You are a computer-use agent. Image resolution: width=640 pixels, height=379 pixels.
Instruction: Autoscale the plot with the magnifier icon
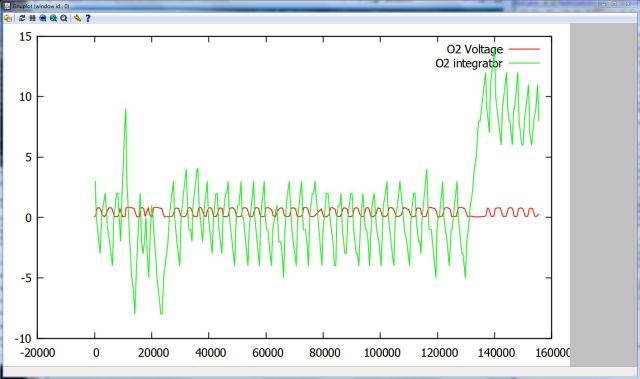64,18
